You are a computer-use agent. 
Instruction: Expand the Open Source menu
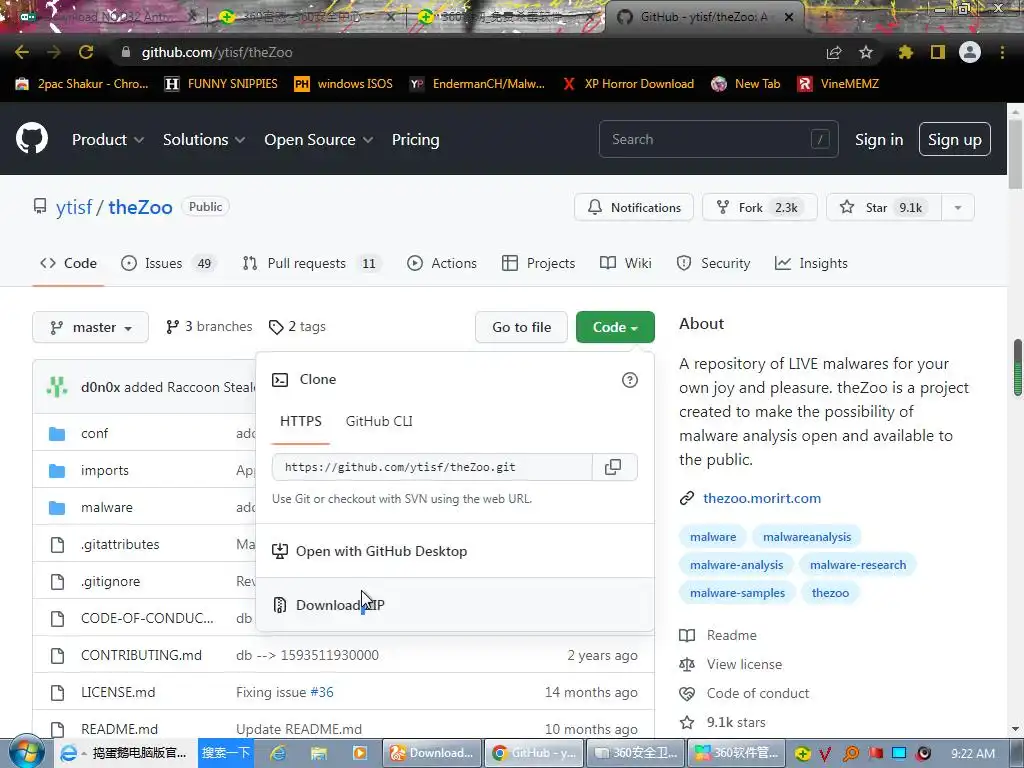pos(319,139)
